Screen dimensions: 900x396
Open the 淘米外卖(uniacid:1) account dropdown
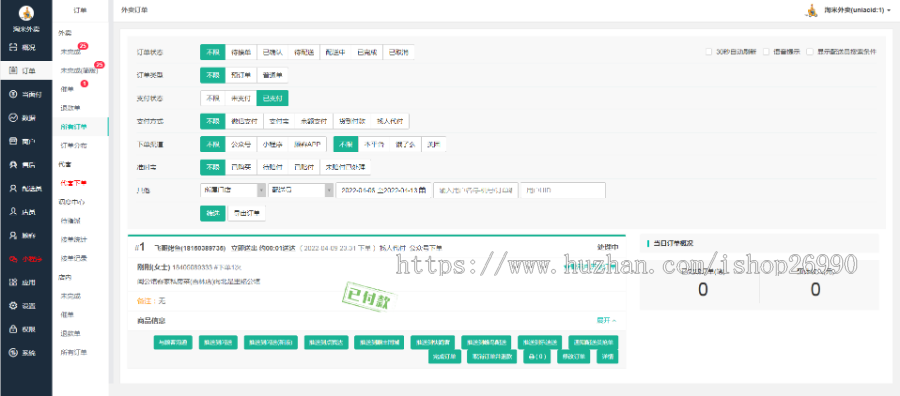click(x=858, y=10)
